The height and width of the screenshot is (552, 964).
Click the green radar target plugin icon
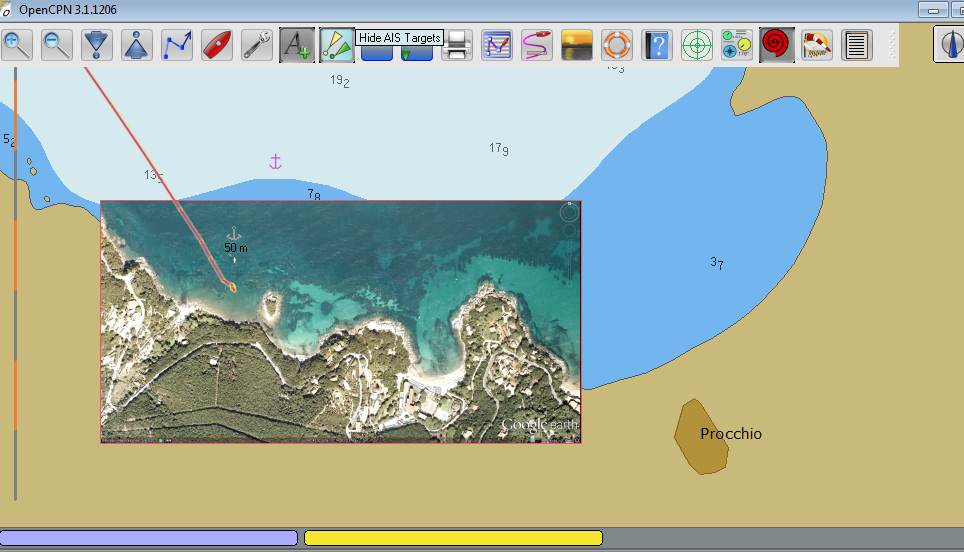(697, 45)
